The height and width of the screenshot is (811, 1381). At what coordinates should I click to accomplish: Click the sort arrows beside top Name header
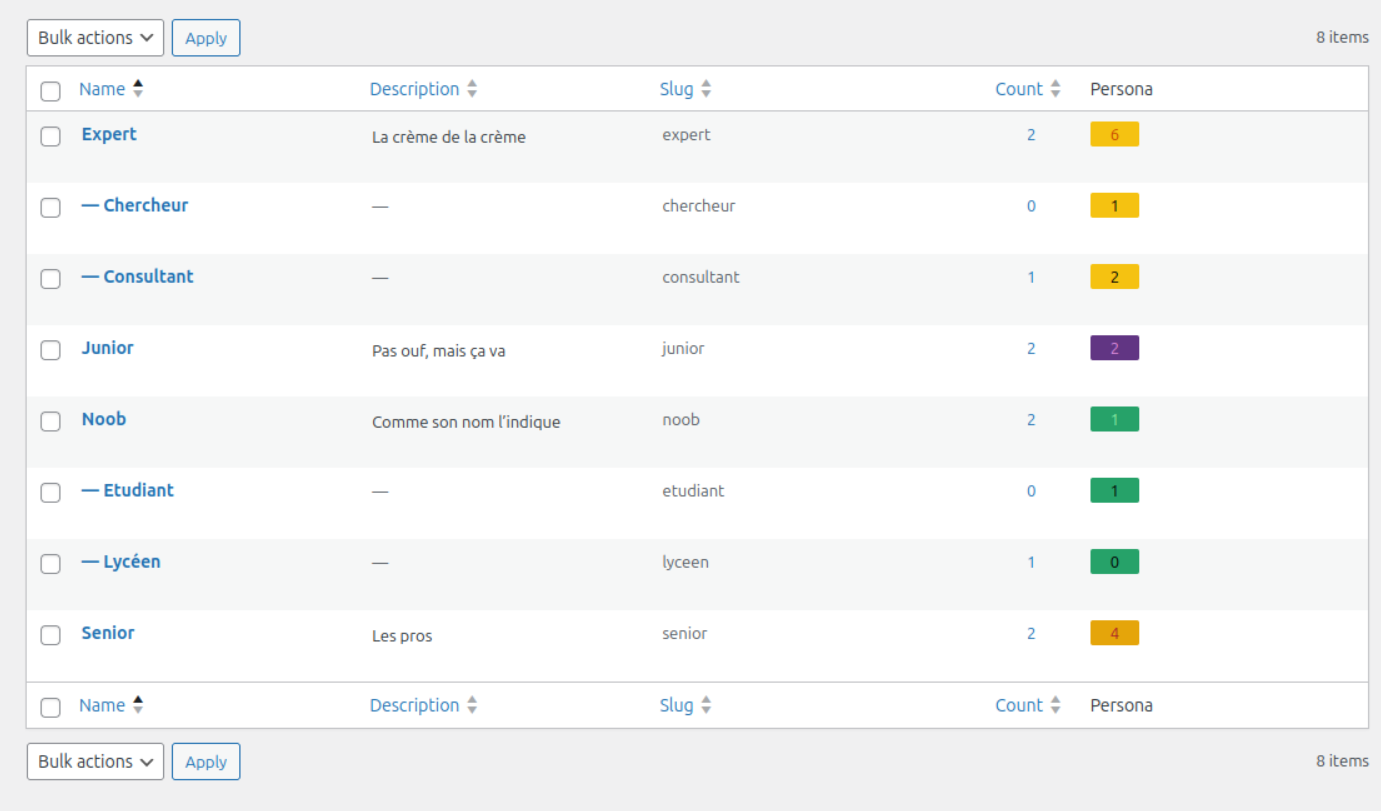pyautogui.click(x=138, y=89)
